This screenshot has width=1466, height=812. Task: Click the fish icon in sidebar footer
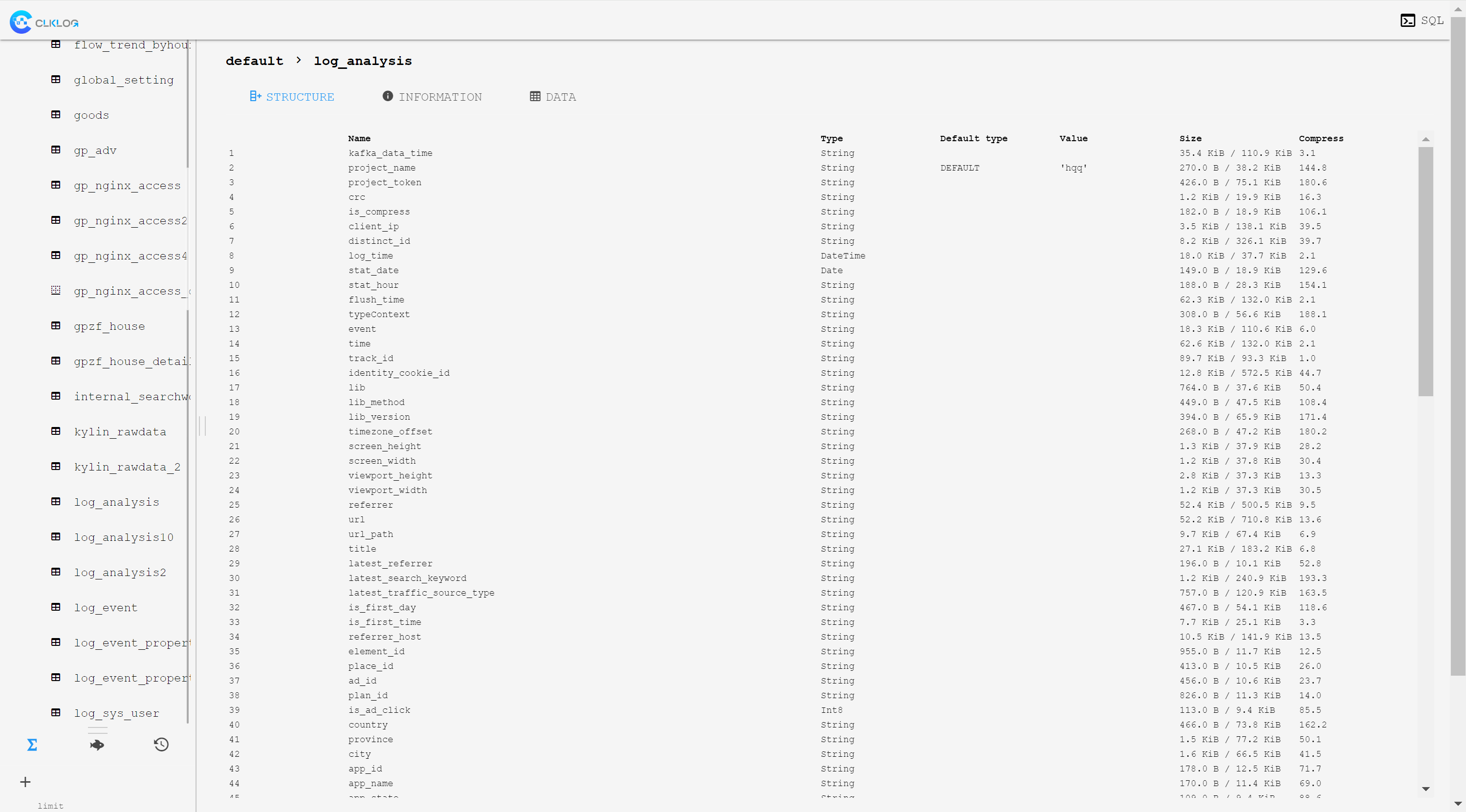tap(97, 745)
